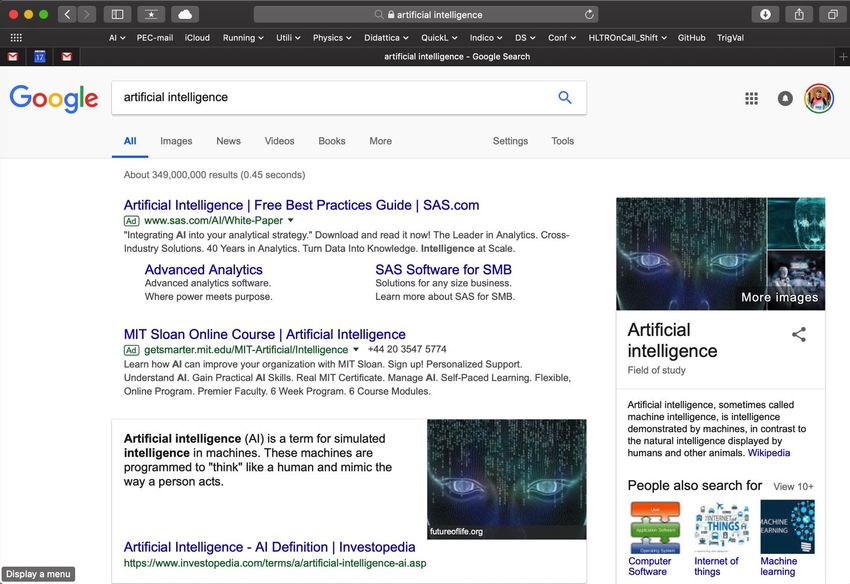This screenshot has width=850, height=584.
Task: Expand the Utili bookmarks folder
Action: pos(288,37)
